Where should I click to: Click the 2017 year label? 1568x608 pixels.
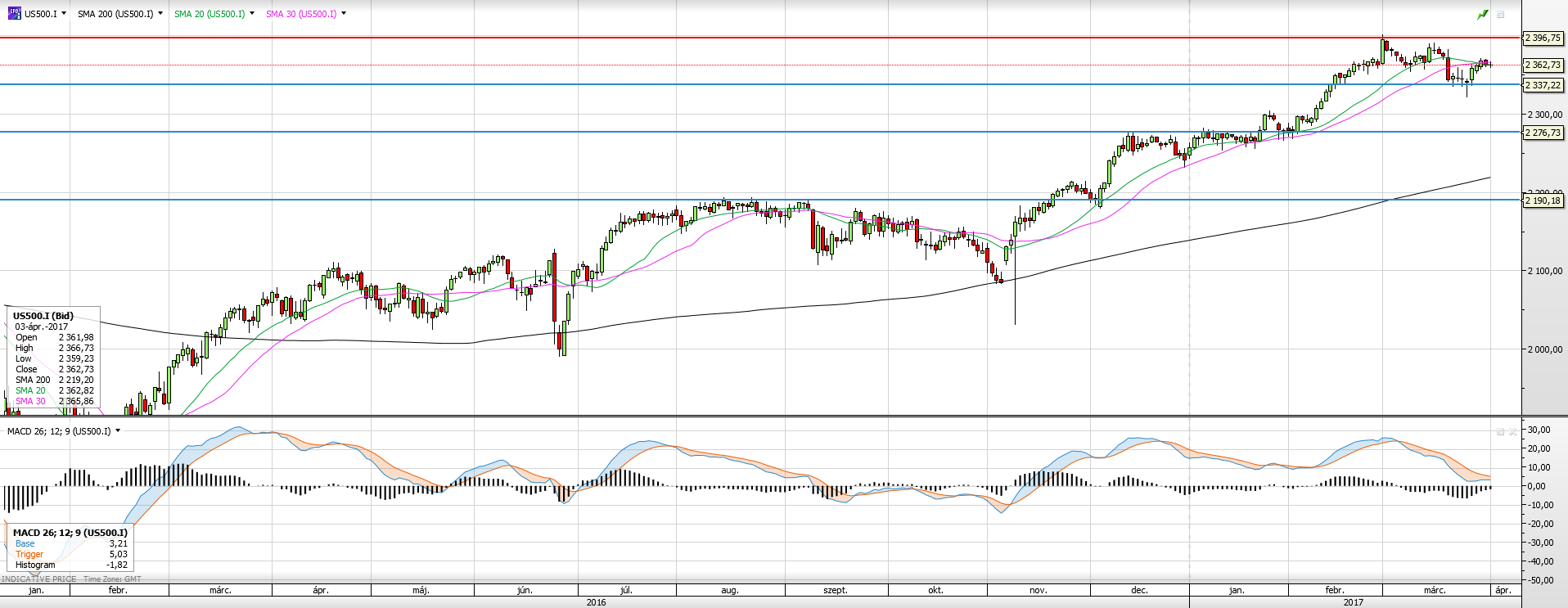coord(1354,602)
